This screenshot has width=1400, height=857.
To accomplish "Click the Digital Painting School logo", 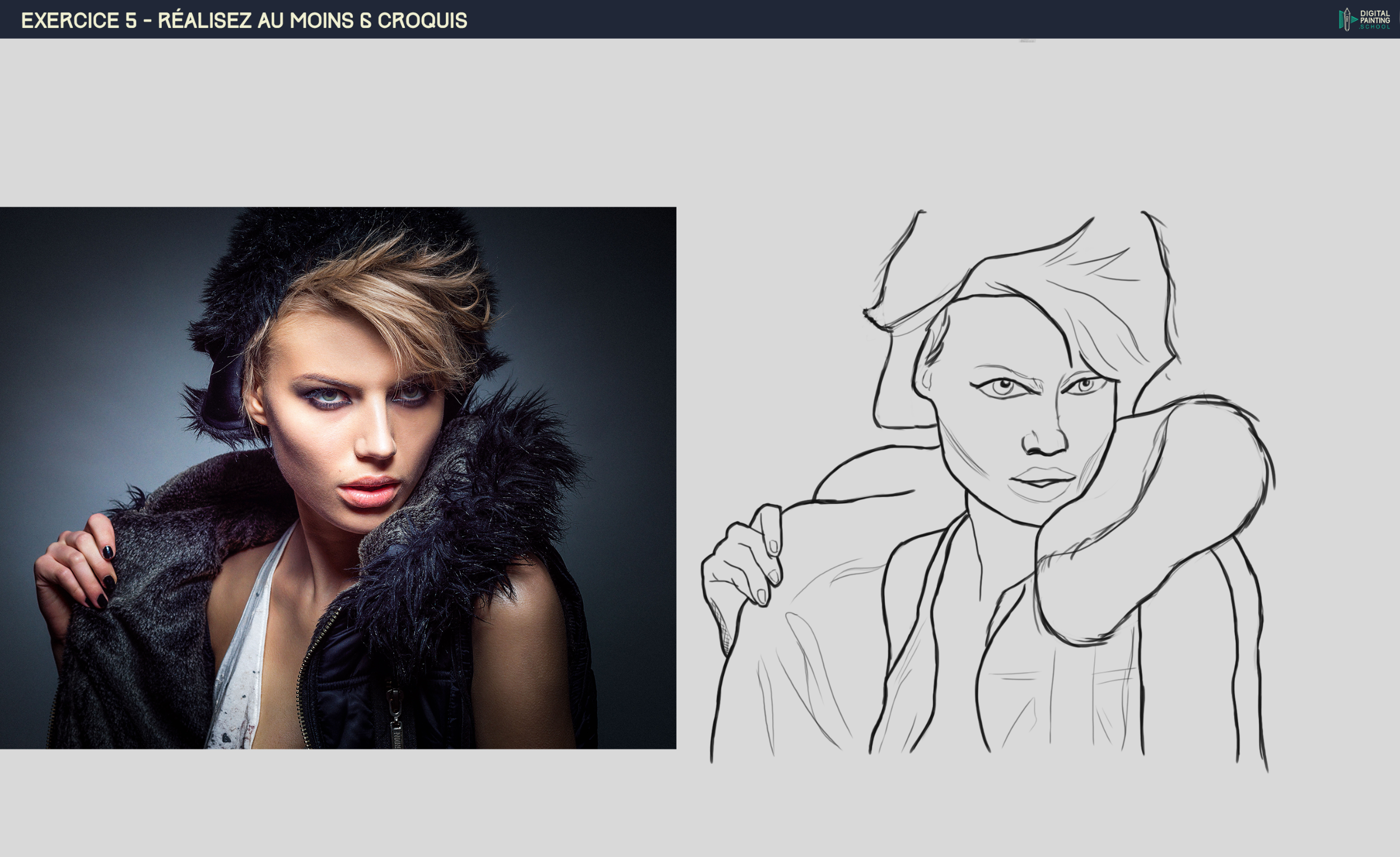I will tap(1364, 19).
